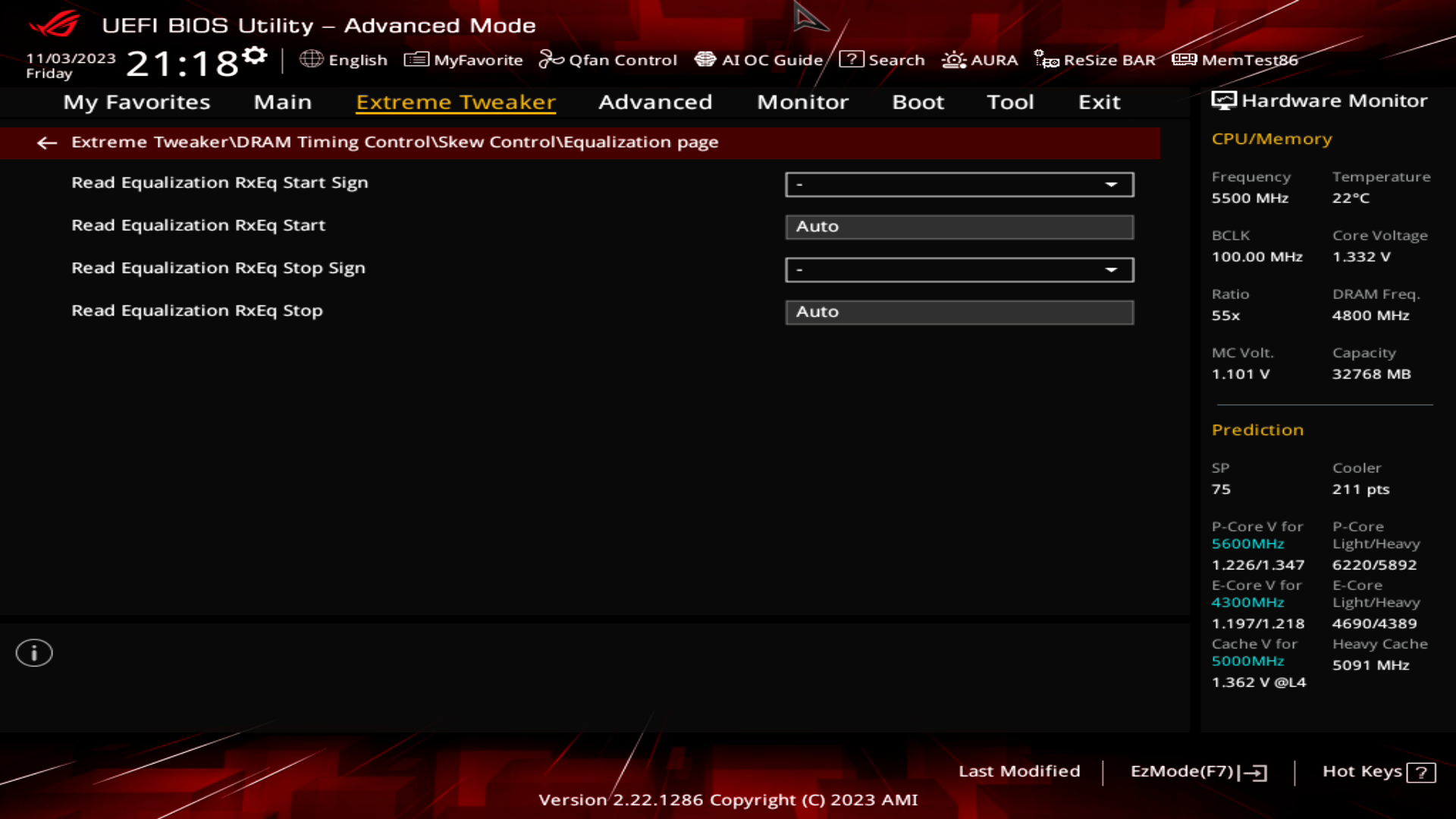Switch to the Advanced tab
Image resolution: width=1456 pixels, height=819 pixels.
[655, 102]
